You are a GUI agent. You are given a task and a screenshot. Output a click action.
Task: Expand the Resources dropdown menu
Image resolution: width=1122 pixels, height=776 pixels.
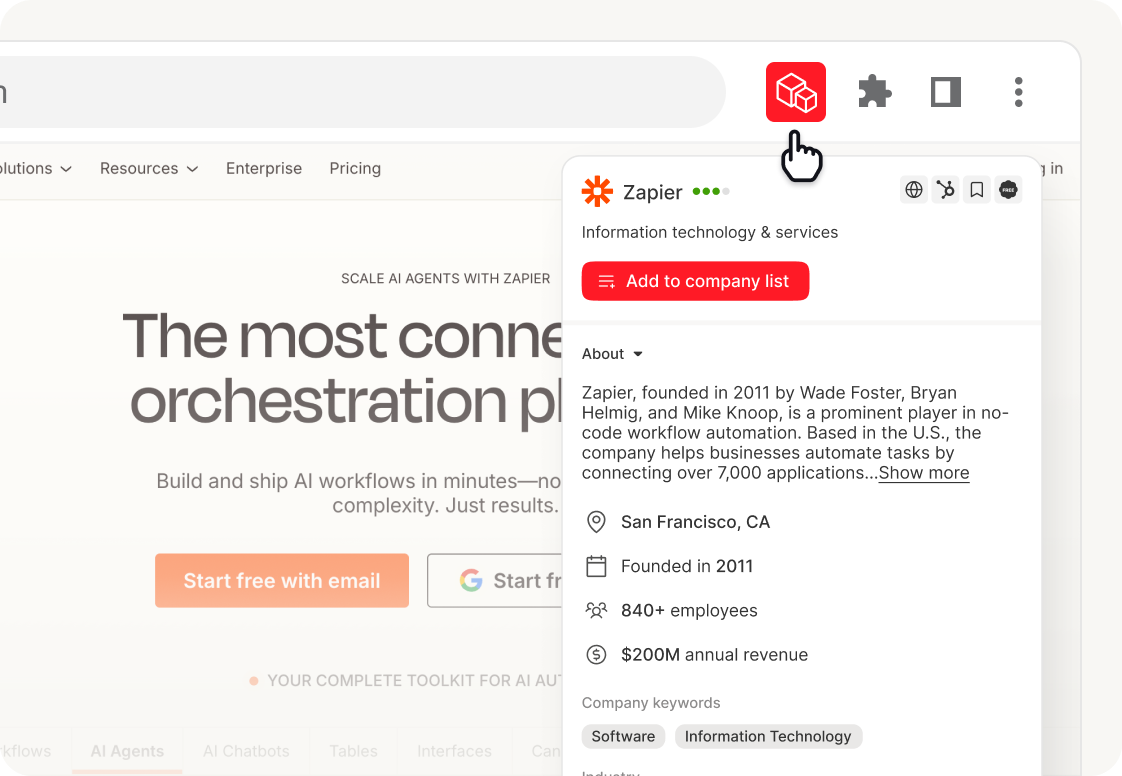149,168
